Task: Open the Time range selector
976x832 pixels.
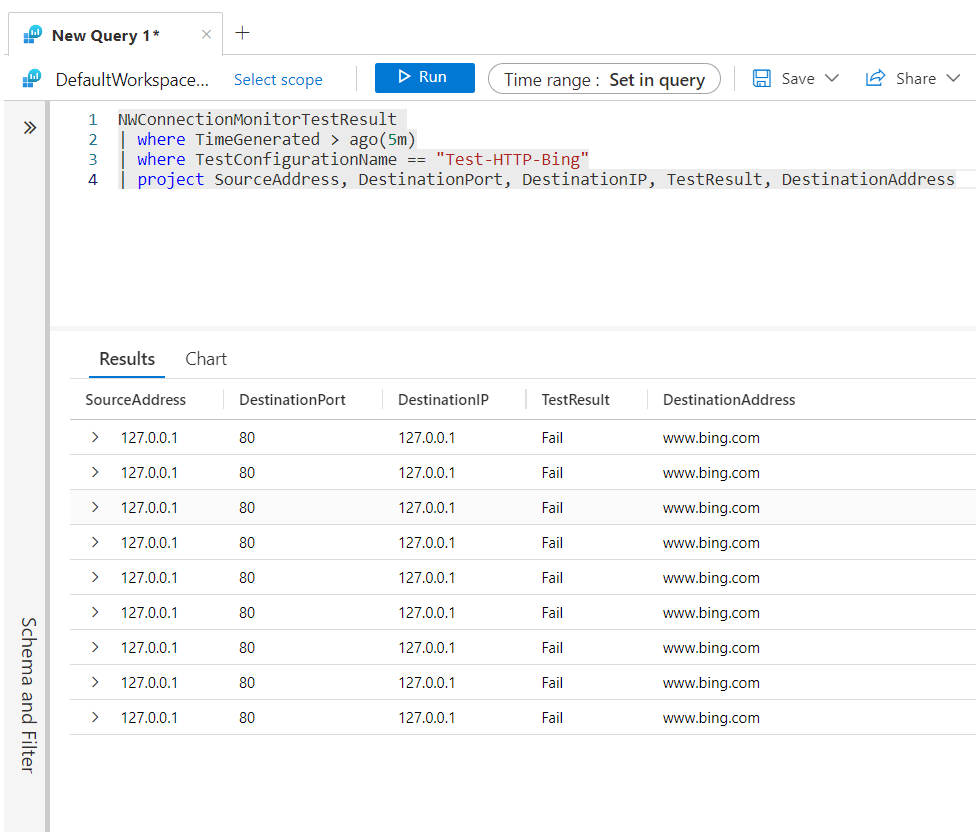Action: click(x=604, y=79)
